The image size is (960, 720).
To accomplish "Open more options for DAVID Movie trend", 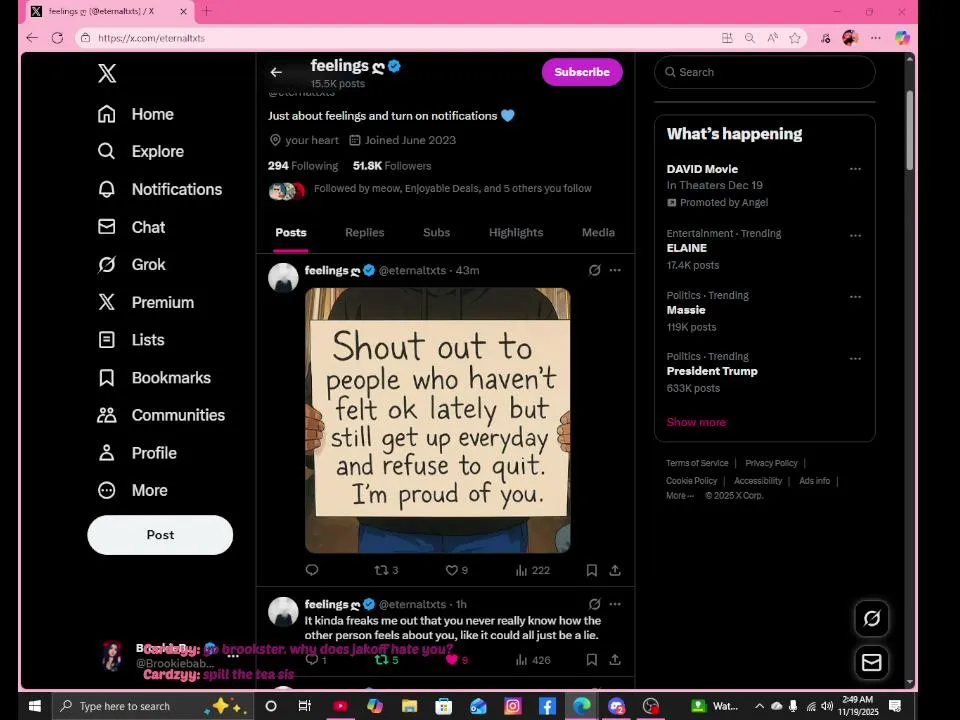I will tap(855, 169).
